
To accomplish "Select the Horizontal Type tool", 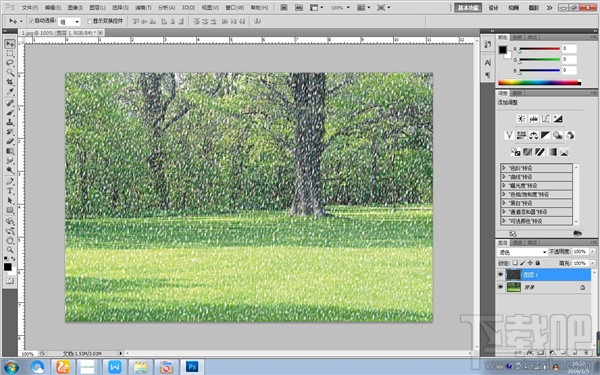I will [10, 191].
